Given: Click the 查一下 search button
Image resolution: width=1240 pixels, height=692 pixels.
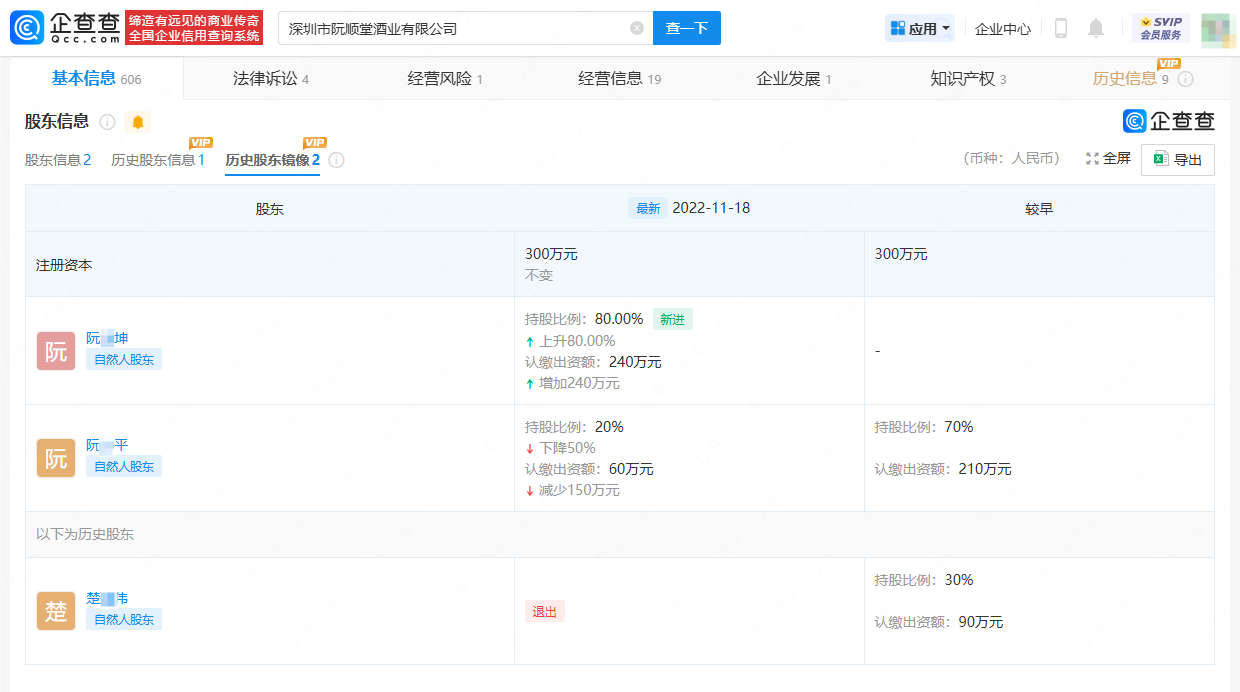Looking at the screenshot, I should pyautogui.click(x=687, y=28).
